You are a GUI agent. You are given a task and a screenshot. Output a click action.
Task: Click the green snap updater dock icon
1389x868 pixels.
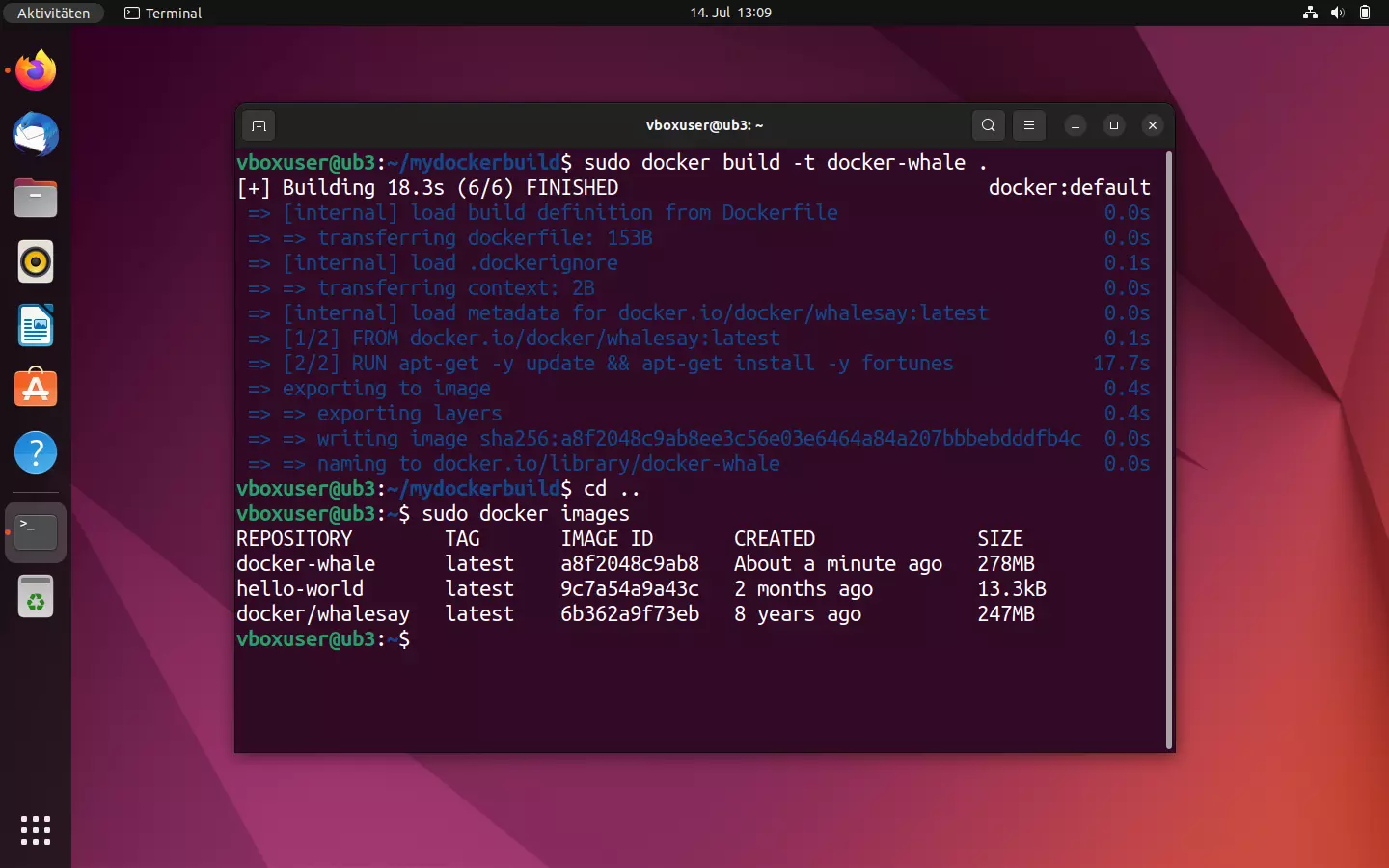pyautogui.click(x=35, y=596)
